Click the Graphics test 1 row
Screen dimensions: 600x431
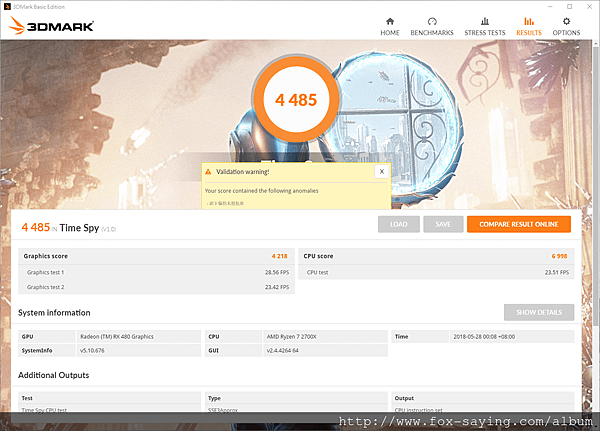tap(156, 272)
